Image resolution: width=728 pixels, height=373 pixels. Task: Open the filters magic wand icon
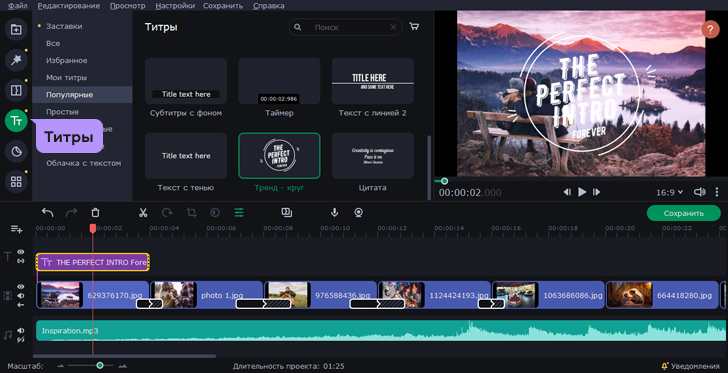click(16, 60)
